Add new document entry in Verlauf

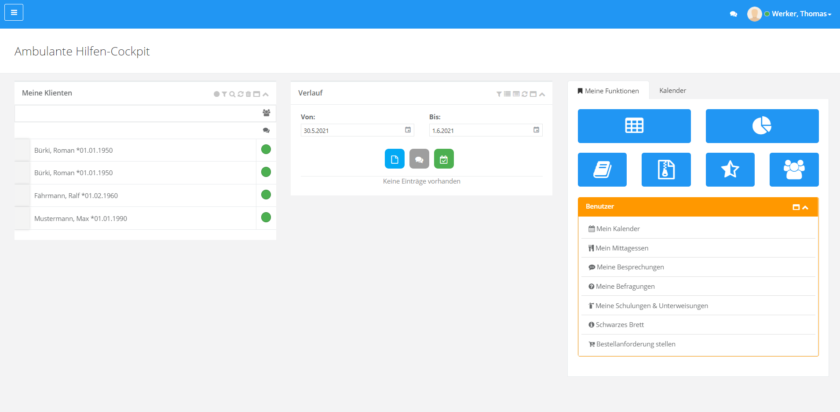click(x=394, y=159)
